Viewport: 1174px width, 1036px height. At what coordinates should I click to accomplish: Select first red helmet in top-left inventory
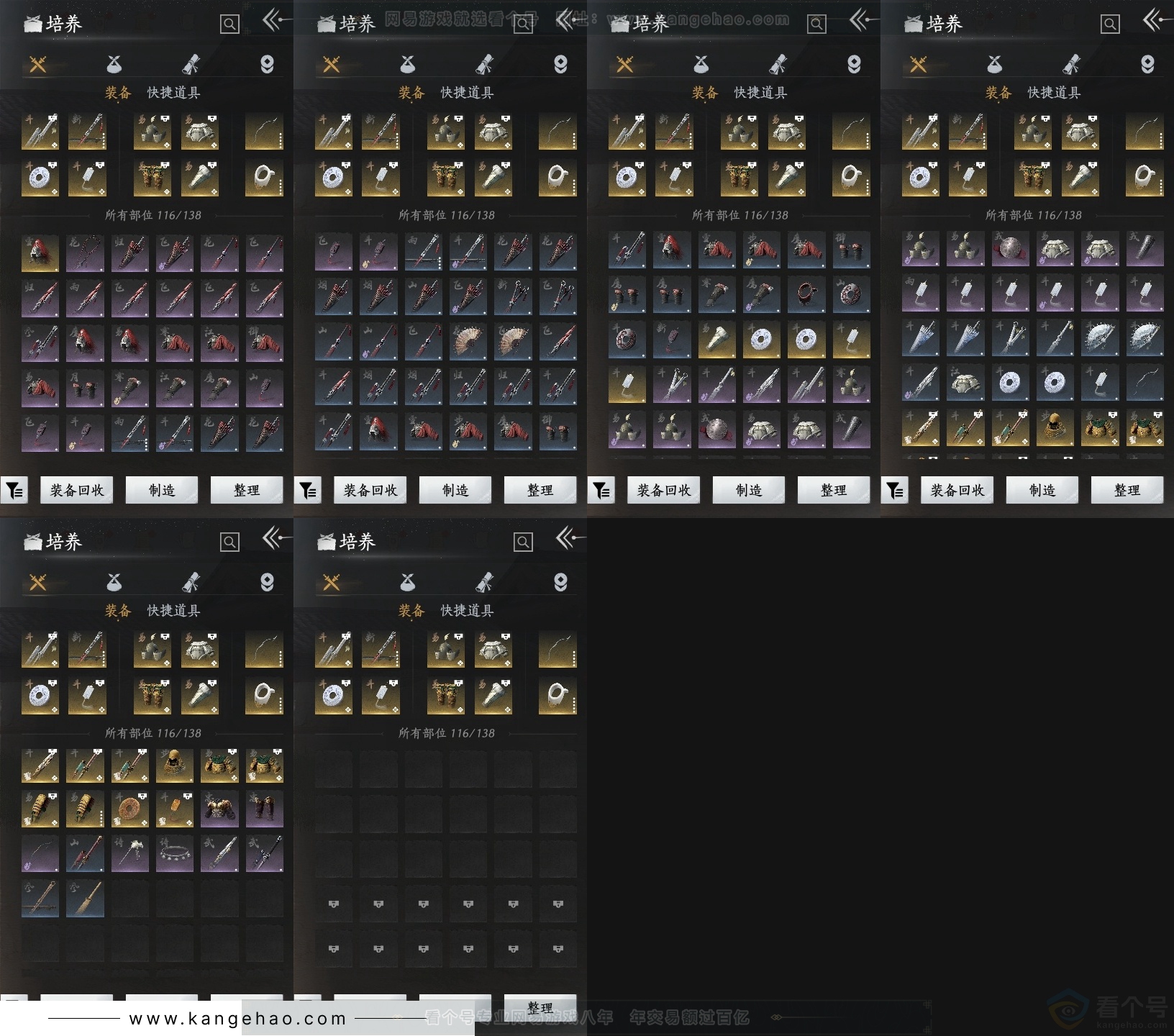pos(40,253)
